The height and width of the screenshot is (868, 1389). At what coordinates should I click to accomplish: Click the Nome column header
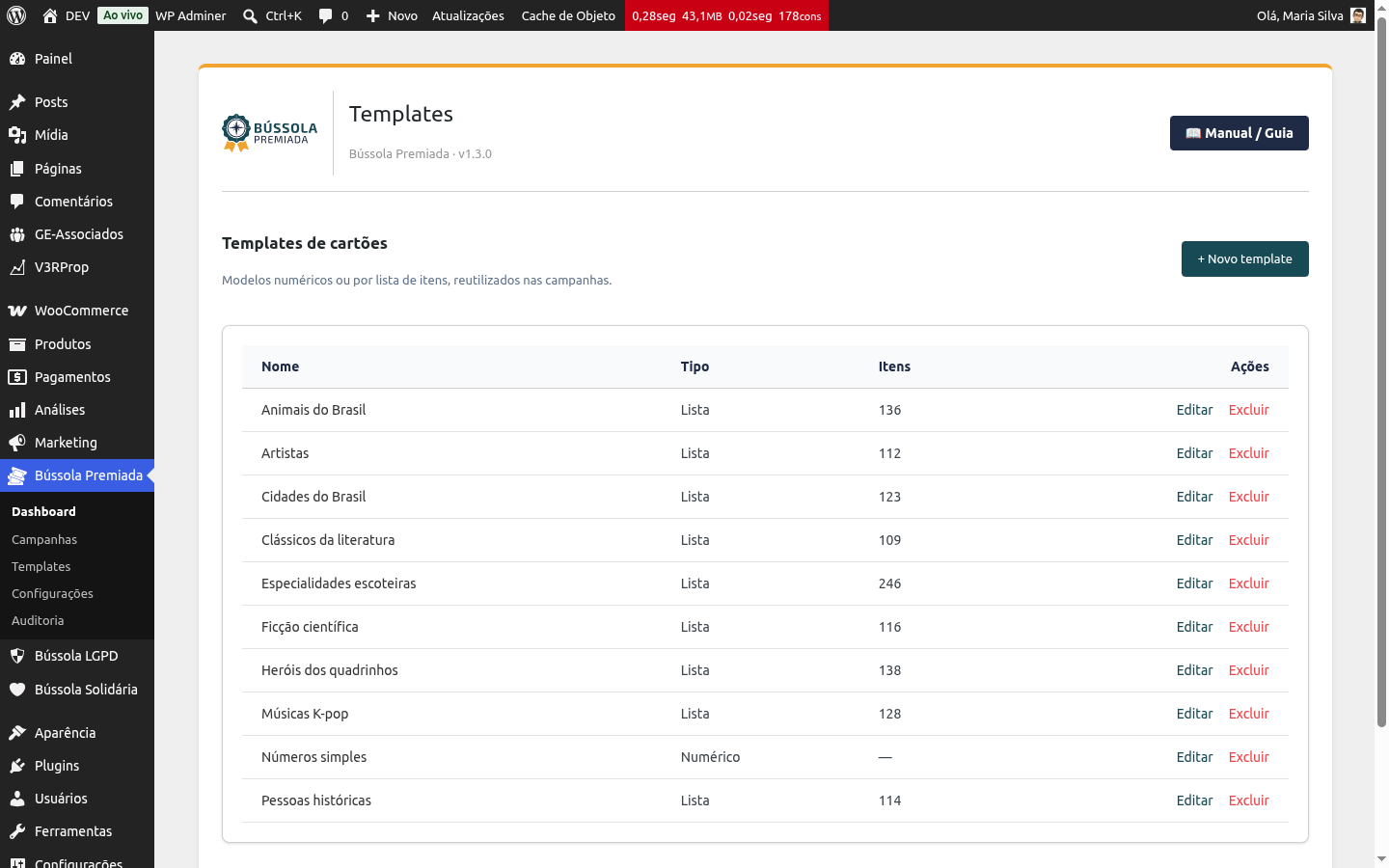281,366
